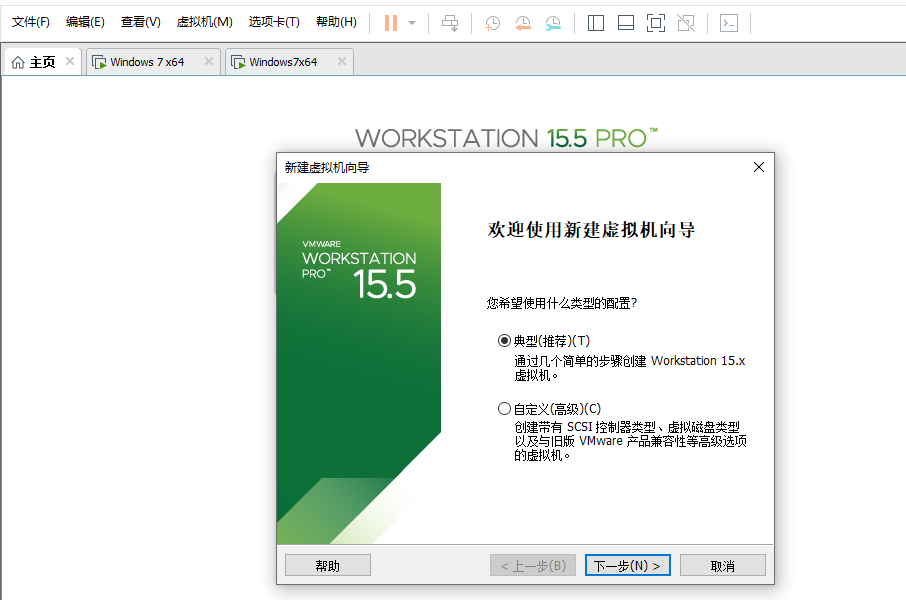The height and width of the screenshot is (600, 906).
Task: Open the power options dropdown arrow
Action: pyautogui.click(x=412, y=23)
